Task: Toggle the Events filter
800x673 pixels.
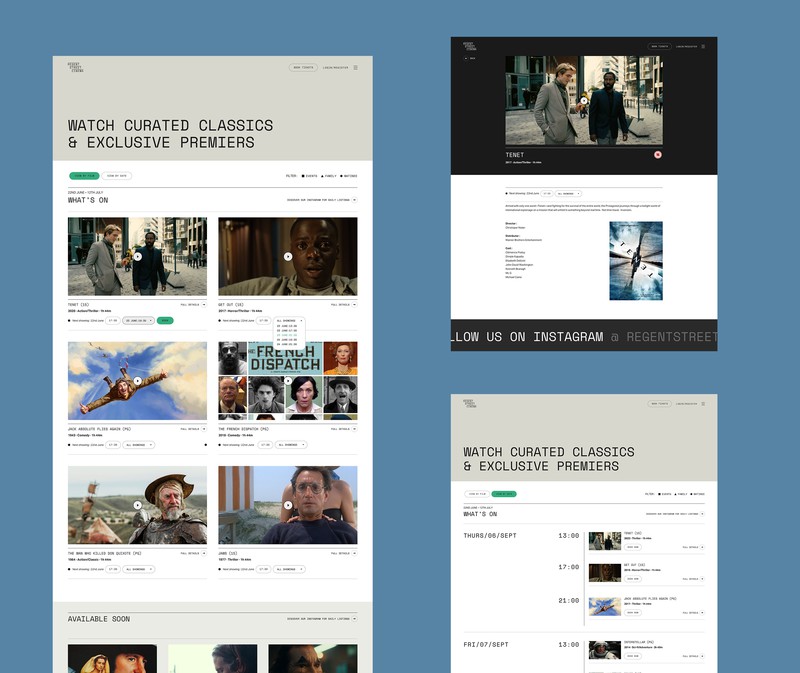Action: click(x=311, y=175)
